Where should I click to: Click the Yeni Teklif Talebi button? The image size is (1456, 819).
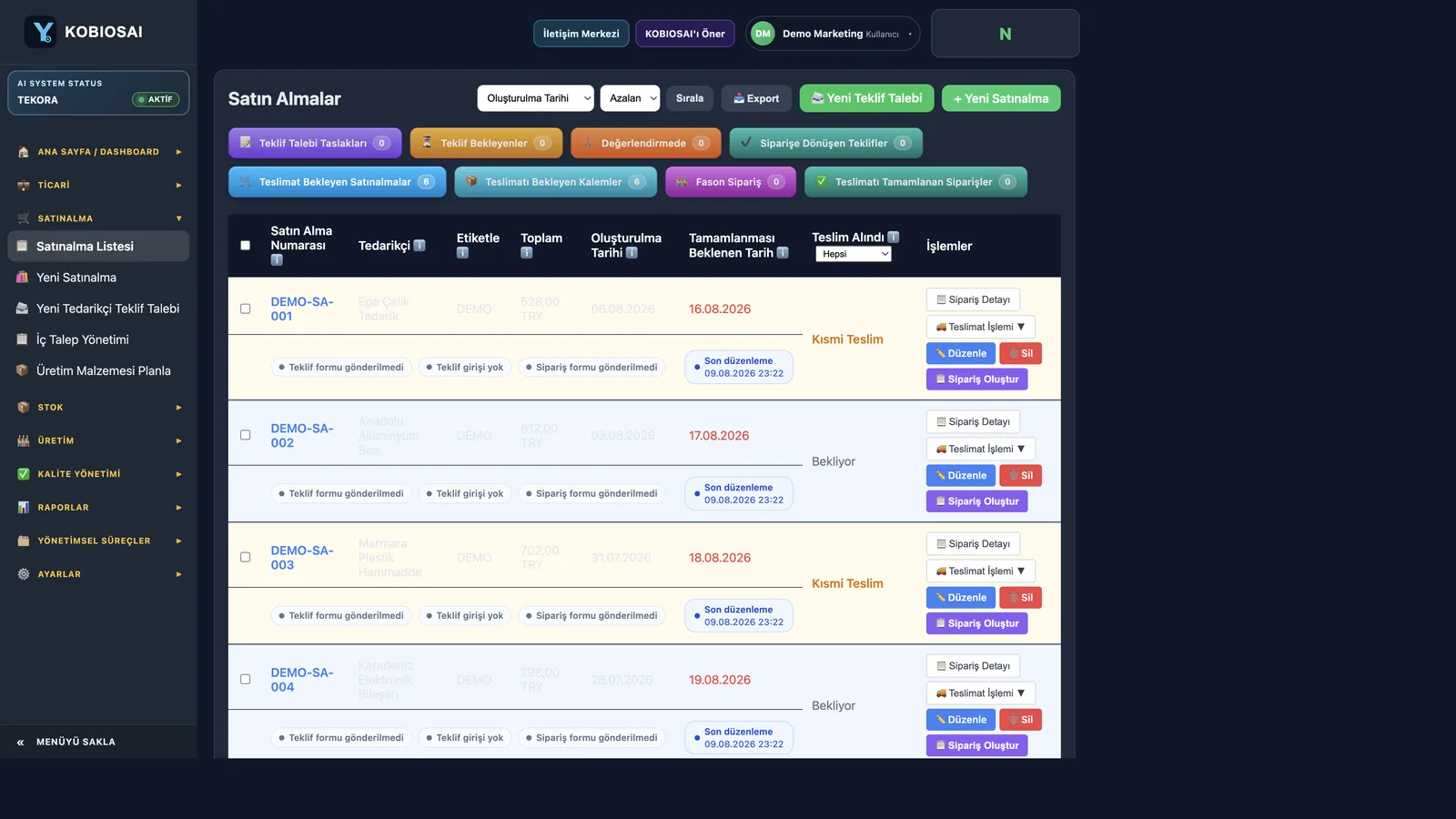[x=866, y=98]
